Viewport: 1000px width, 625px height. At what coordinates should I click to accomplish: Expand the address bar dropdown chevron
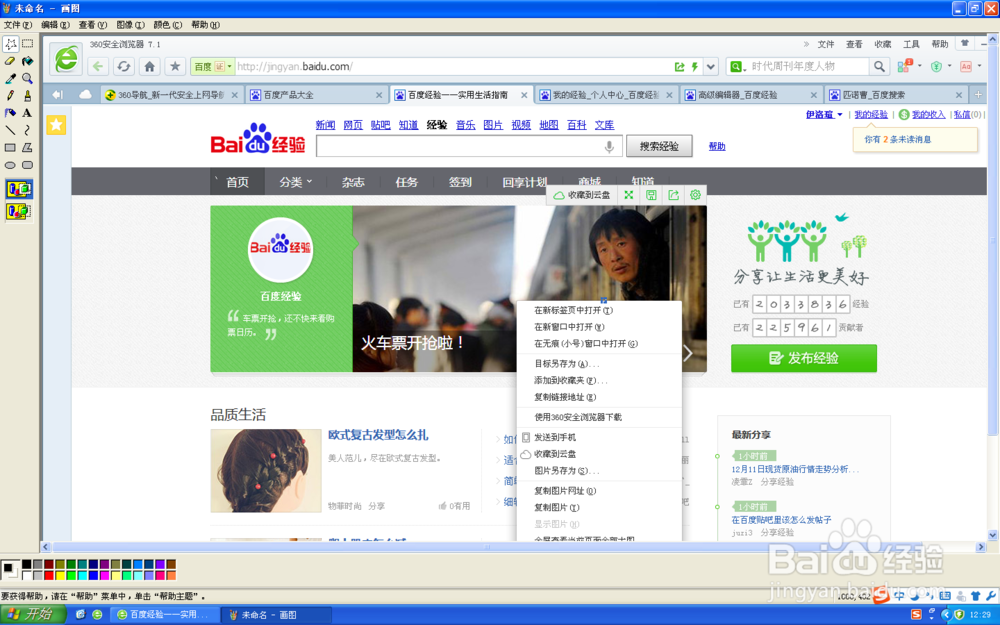pyautogui.click(x=710, y=66)
